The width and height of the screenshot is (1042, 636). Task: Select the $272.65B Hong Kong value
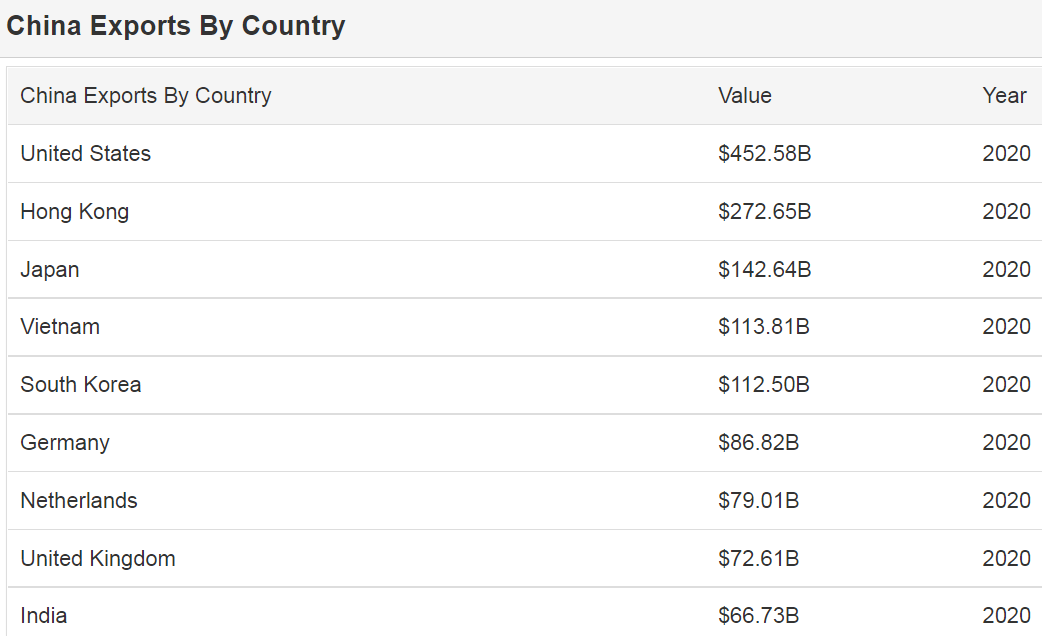coord(765,212)
